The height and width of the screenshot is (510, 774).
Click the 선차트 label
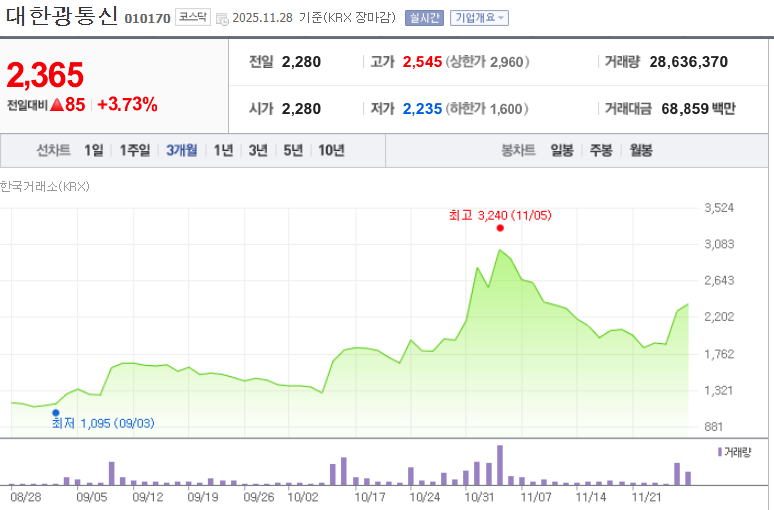click(53, 150)
